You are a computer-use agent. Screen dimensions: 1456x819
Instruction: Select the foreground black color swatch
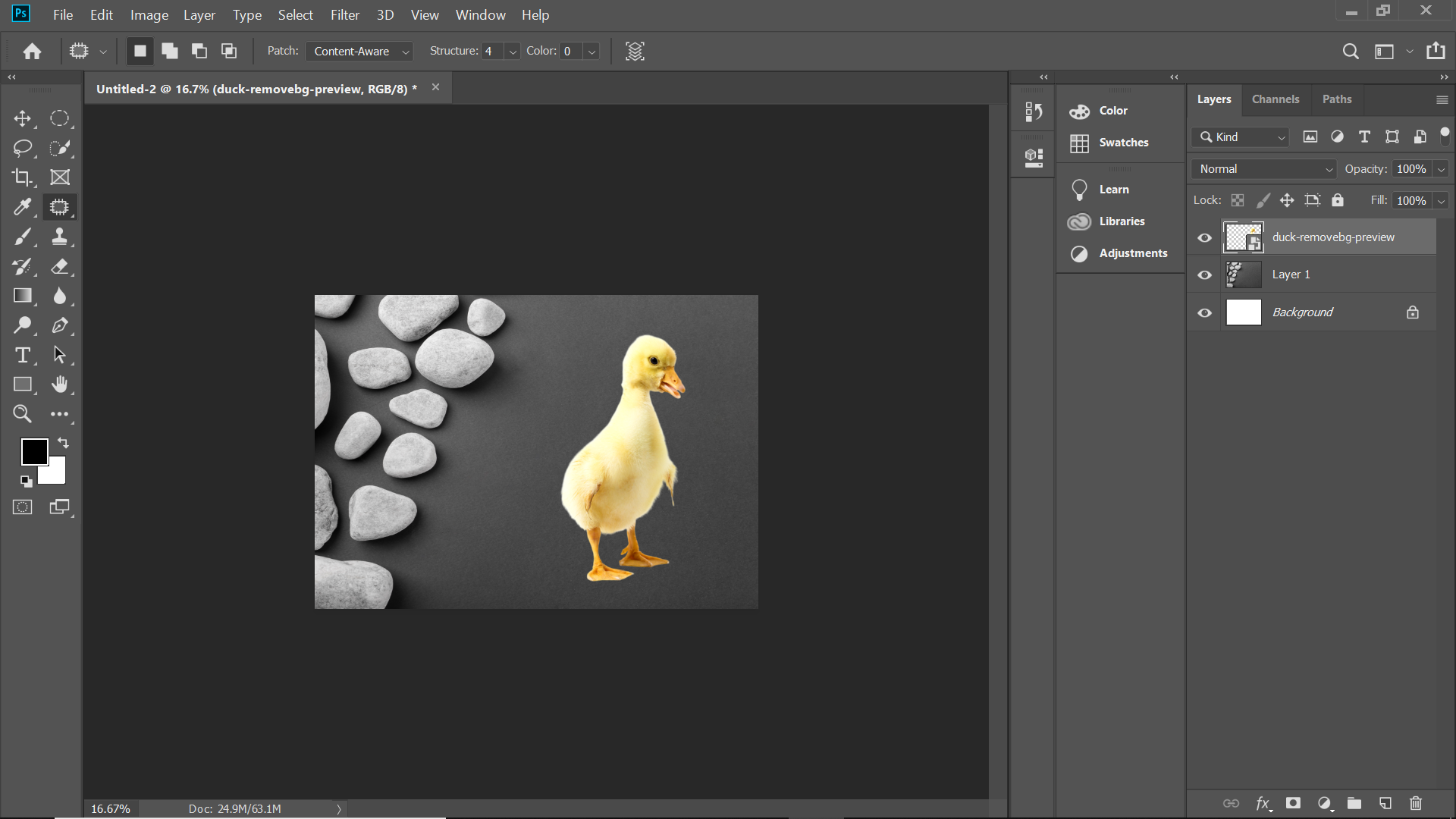click(x=34, y=451)
